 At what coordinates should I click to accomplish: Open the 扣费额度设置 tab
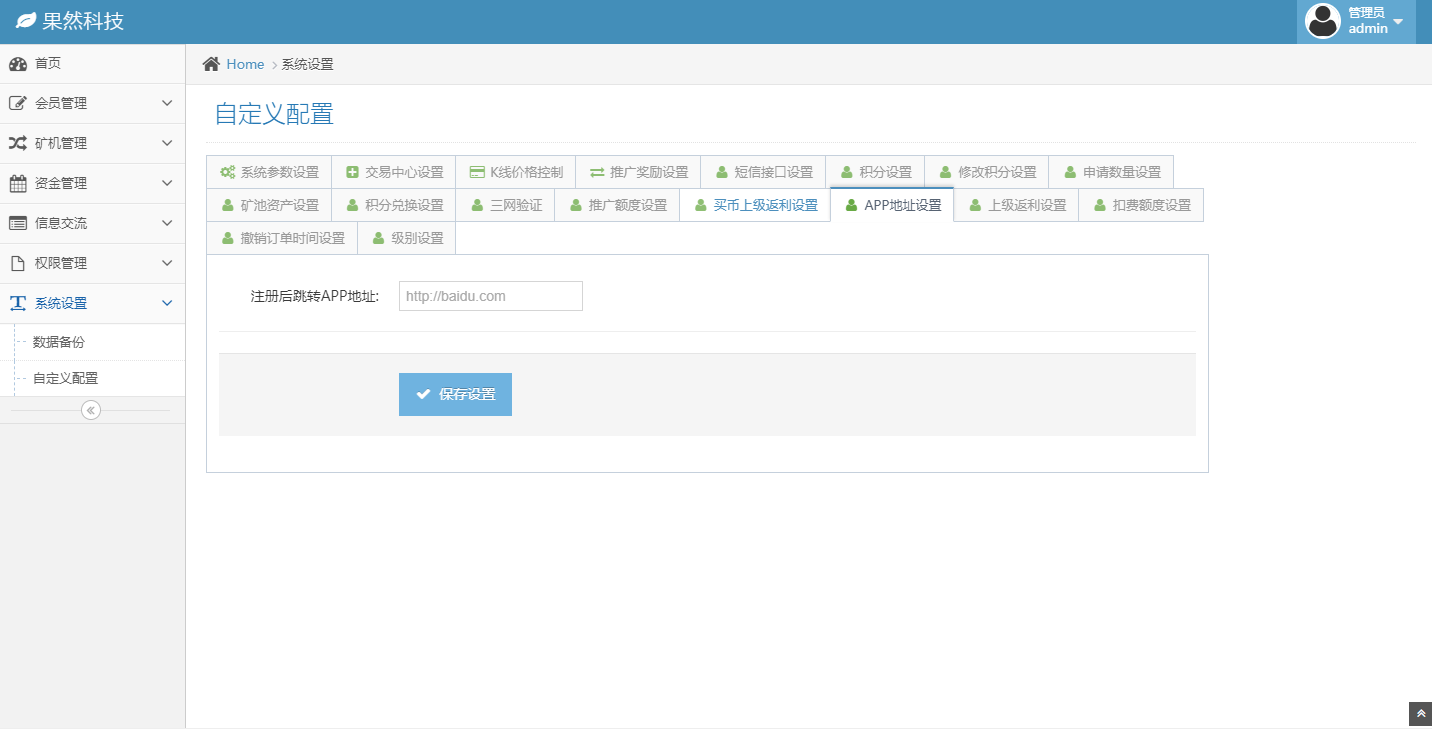(x=1141, y=205)
